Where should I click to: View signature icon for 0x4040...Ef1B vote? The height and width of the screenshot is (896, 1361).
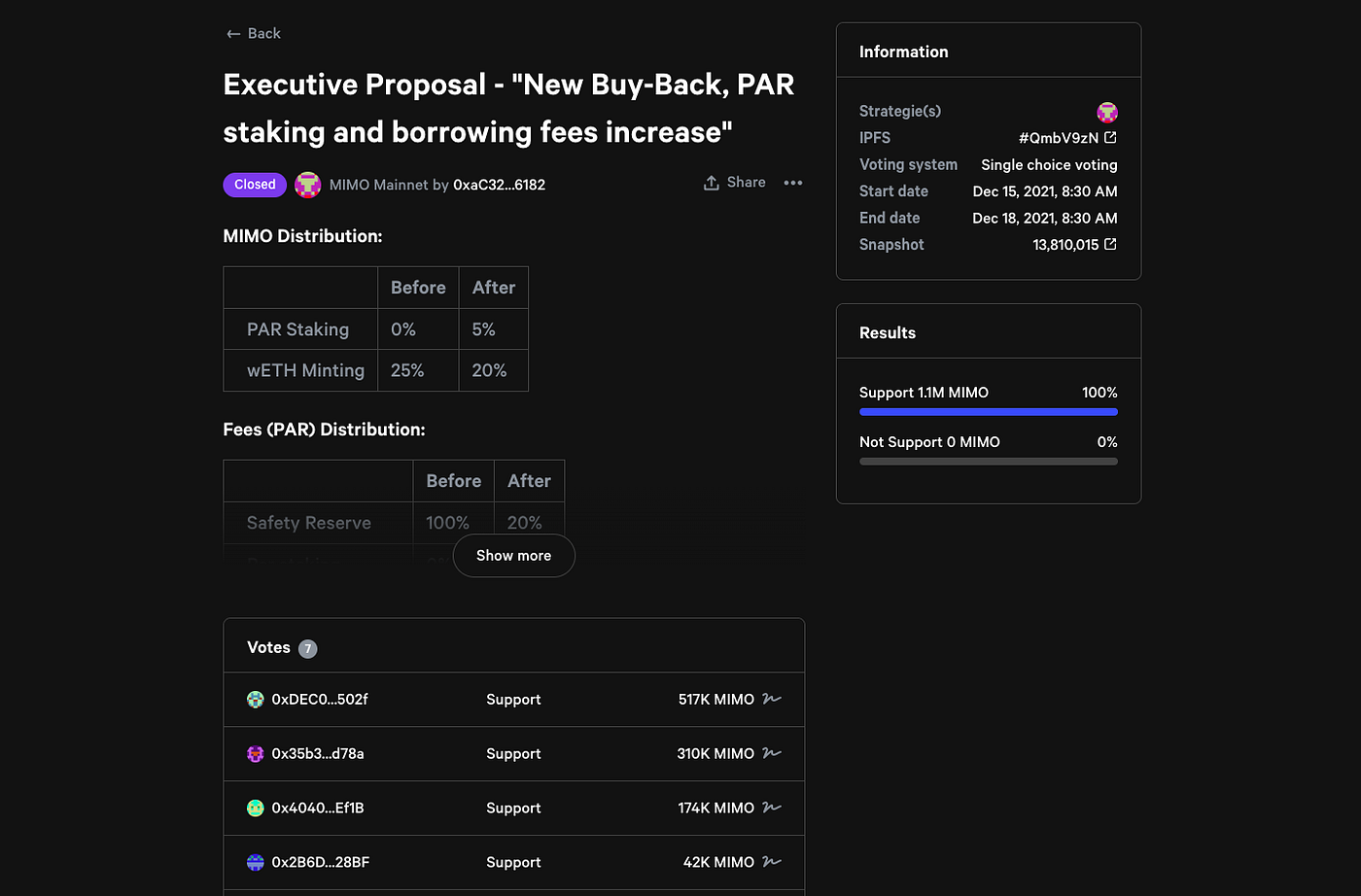[772, 808]
